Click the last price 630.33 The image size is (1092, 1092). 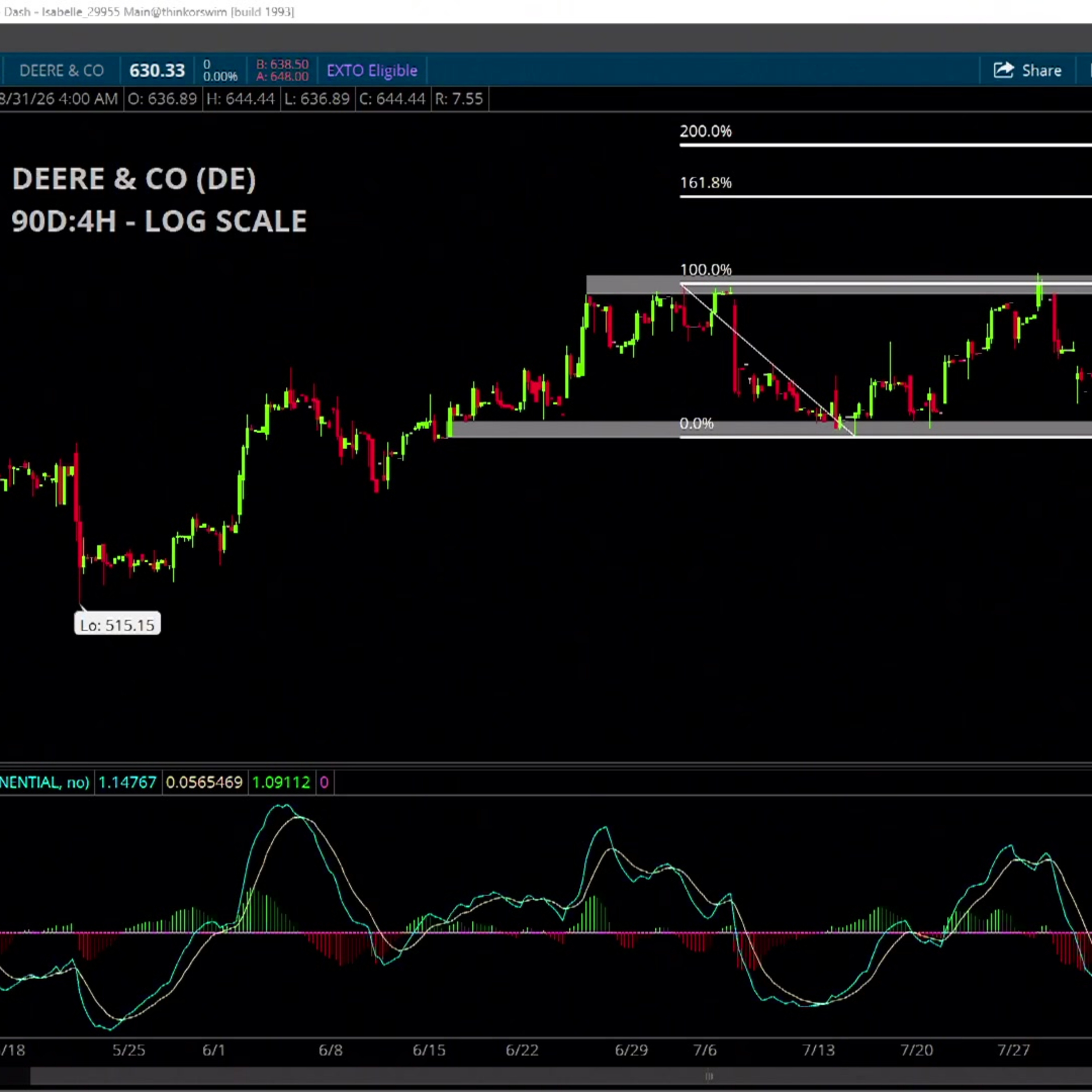click(x=157, y=71)
